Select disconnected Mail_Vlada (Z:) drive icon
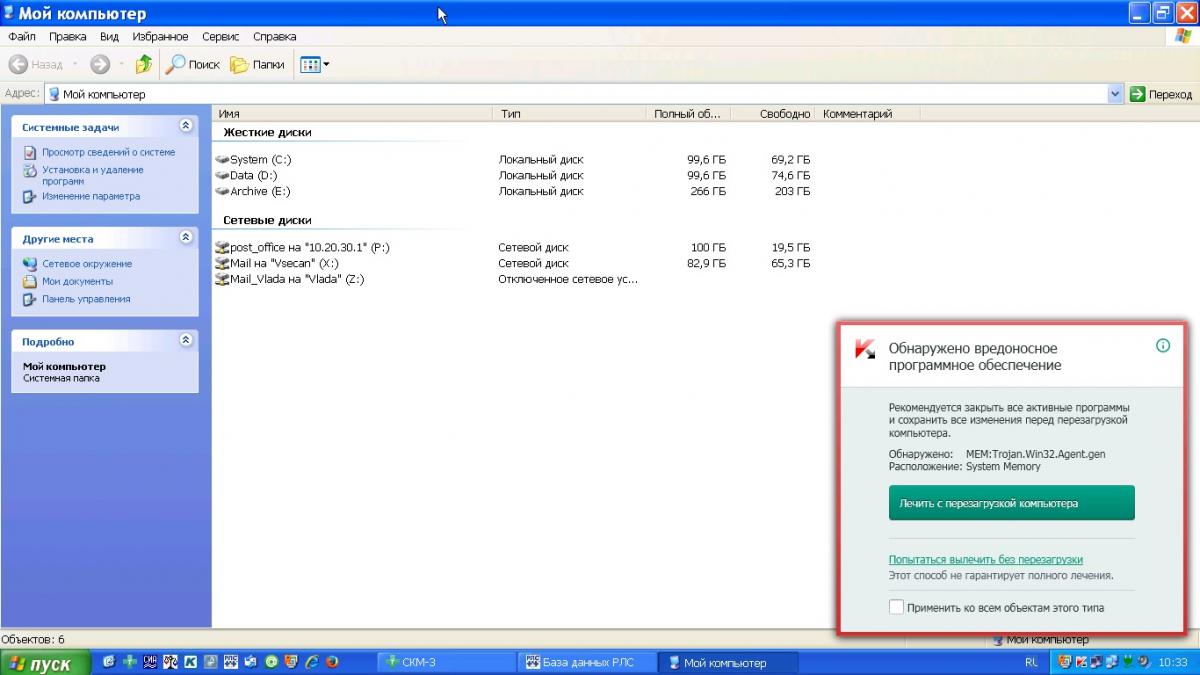 [222, 279]
